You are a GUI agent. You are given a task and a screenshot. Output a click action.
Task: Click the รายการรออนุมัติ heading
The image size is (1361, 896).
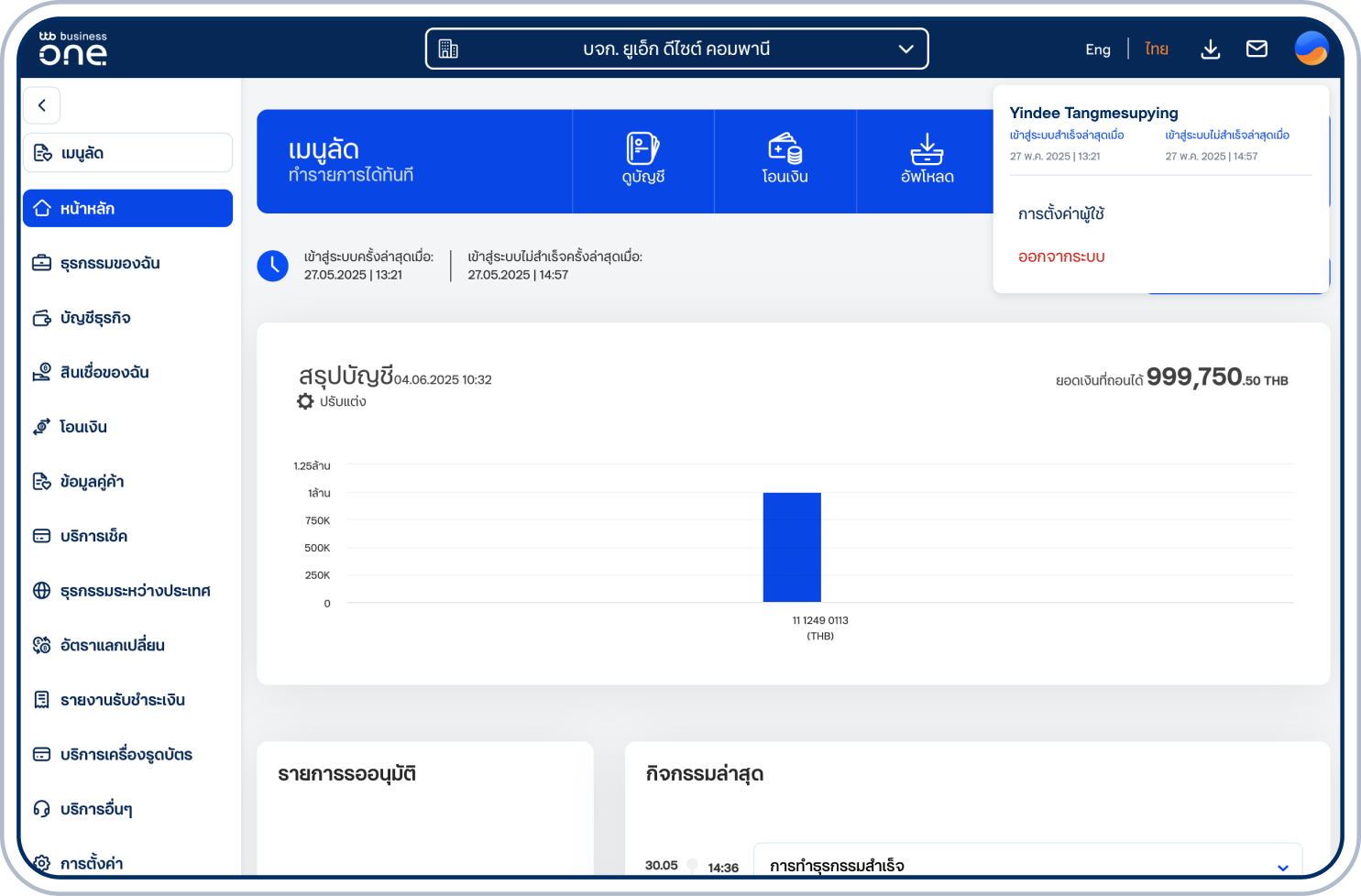[347, 774]
